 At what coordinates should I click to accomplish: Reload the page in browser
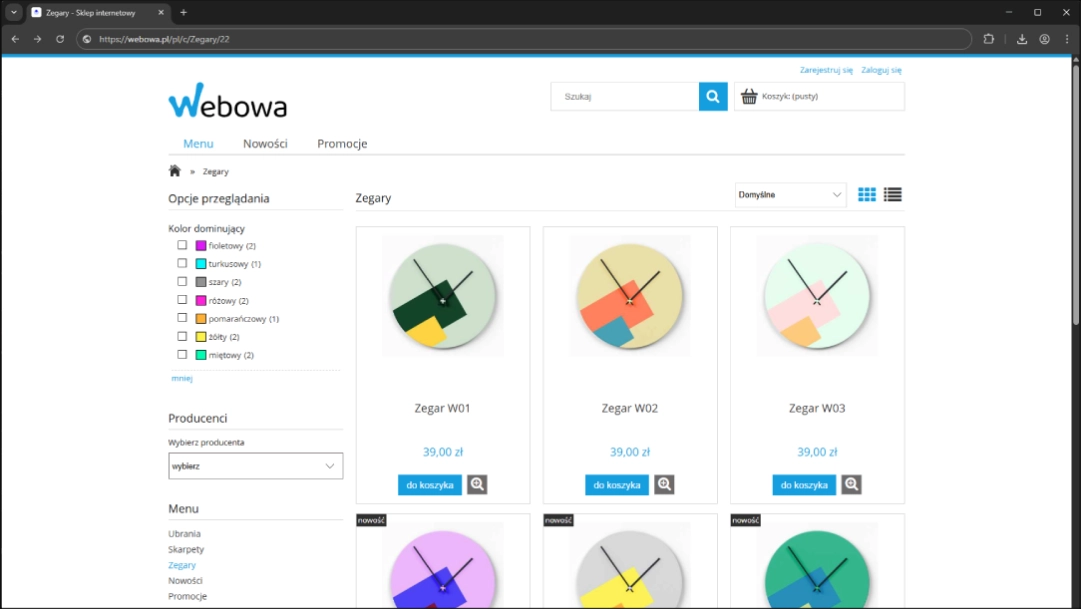click(x=60, y=39)
